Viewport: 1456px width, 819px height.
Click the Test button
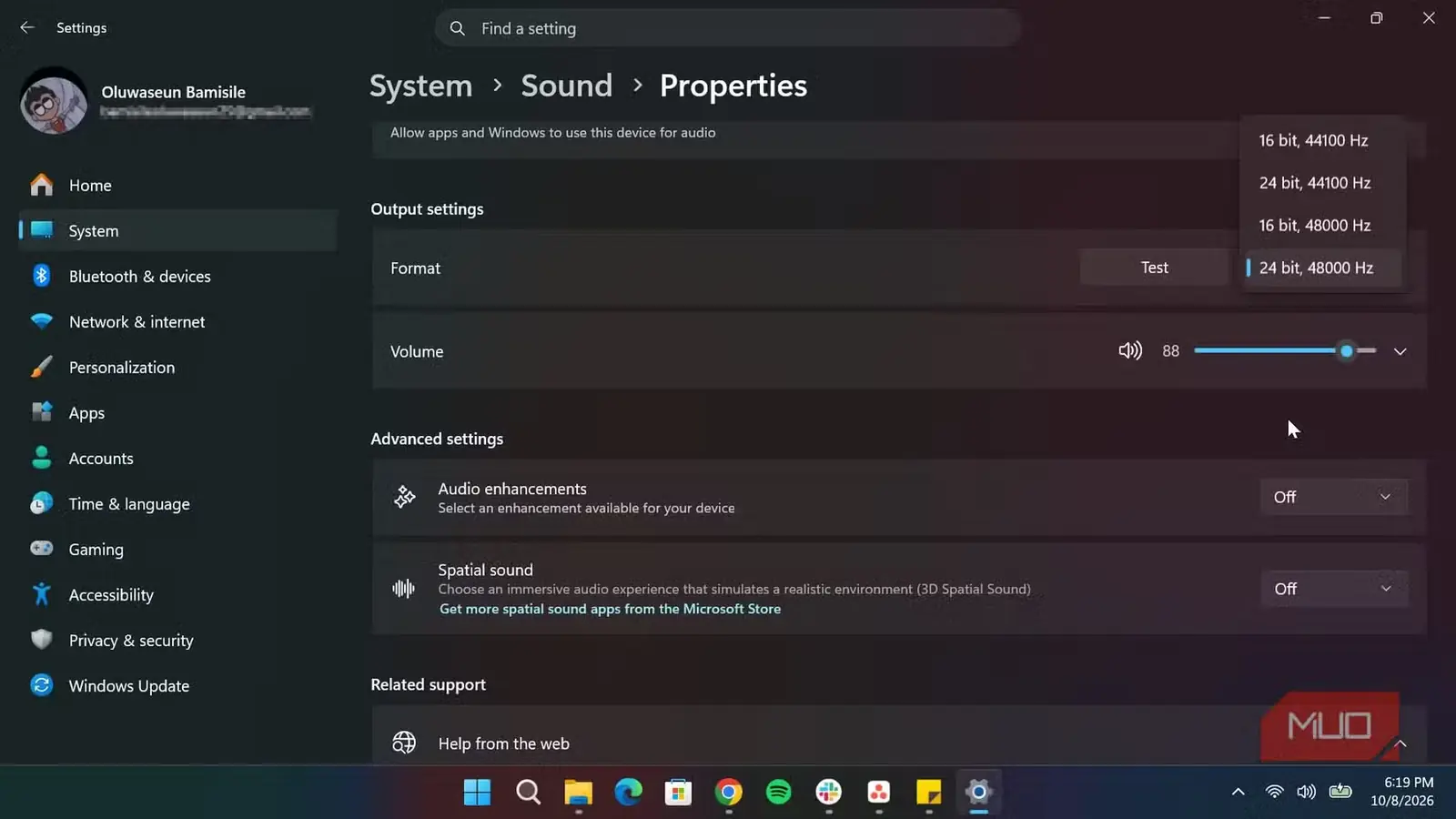pos(1155,268)
